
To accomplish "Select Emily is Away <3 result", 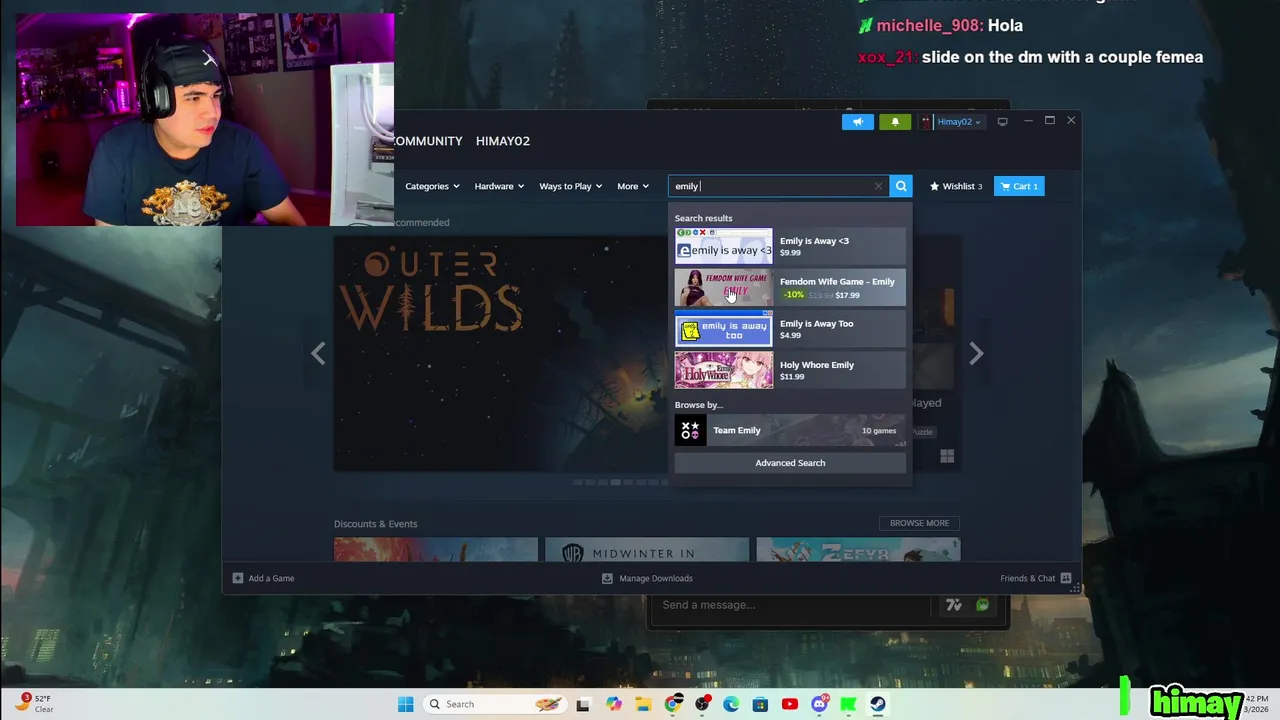I will tap(790, 246).
